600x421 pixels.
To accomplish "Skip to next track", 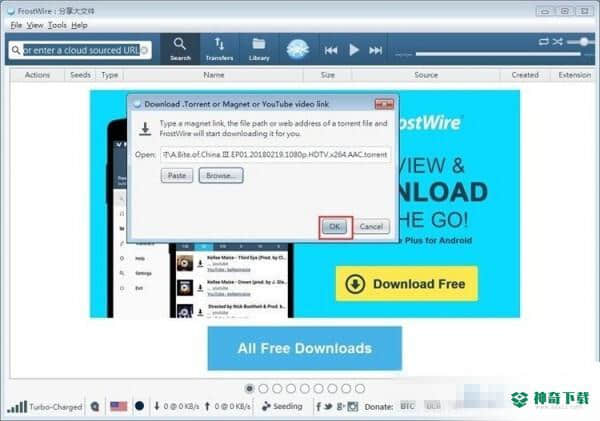I will [x=375, y=50].
